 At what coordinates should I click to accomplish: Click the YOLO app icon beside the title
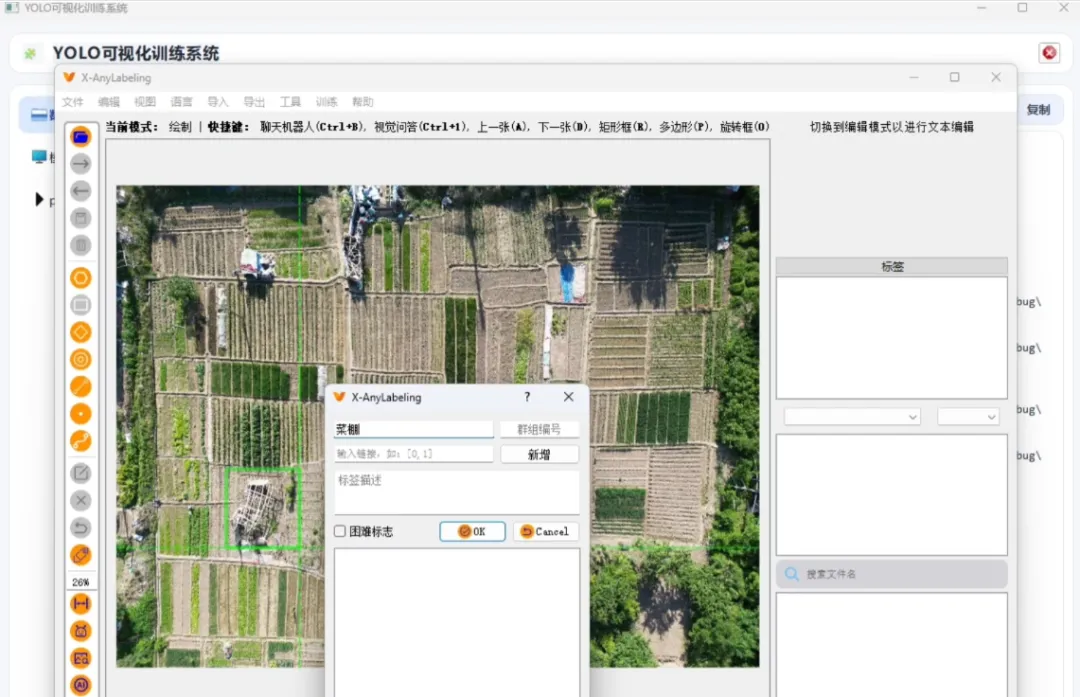(30, 53)
